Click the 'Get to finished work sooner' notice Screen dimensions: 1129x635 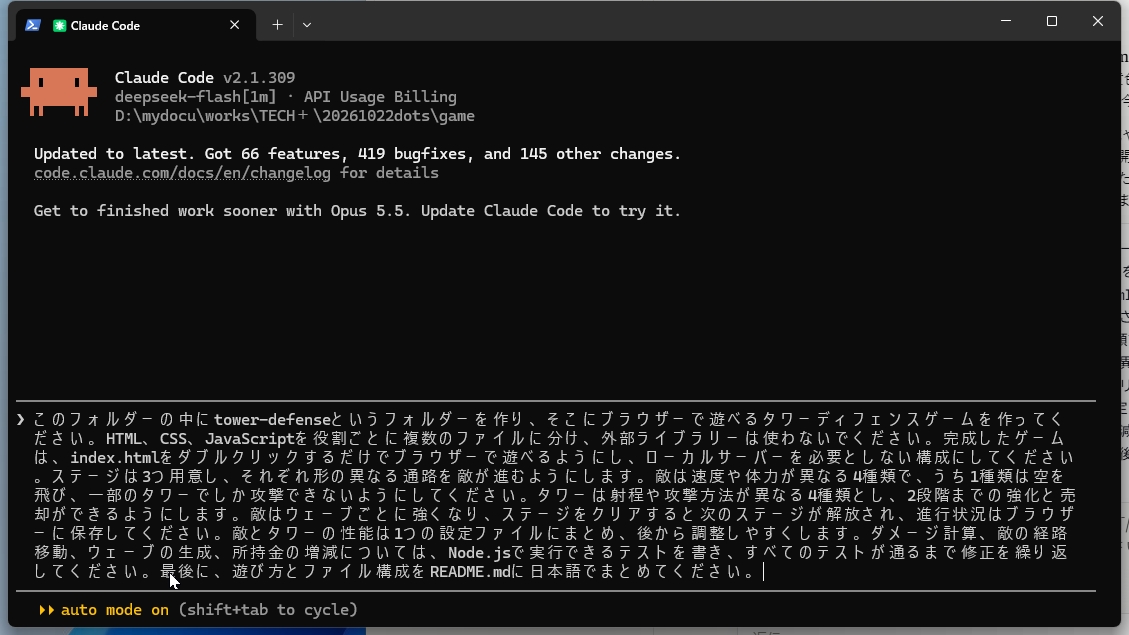(x=357, y=211)
